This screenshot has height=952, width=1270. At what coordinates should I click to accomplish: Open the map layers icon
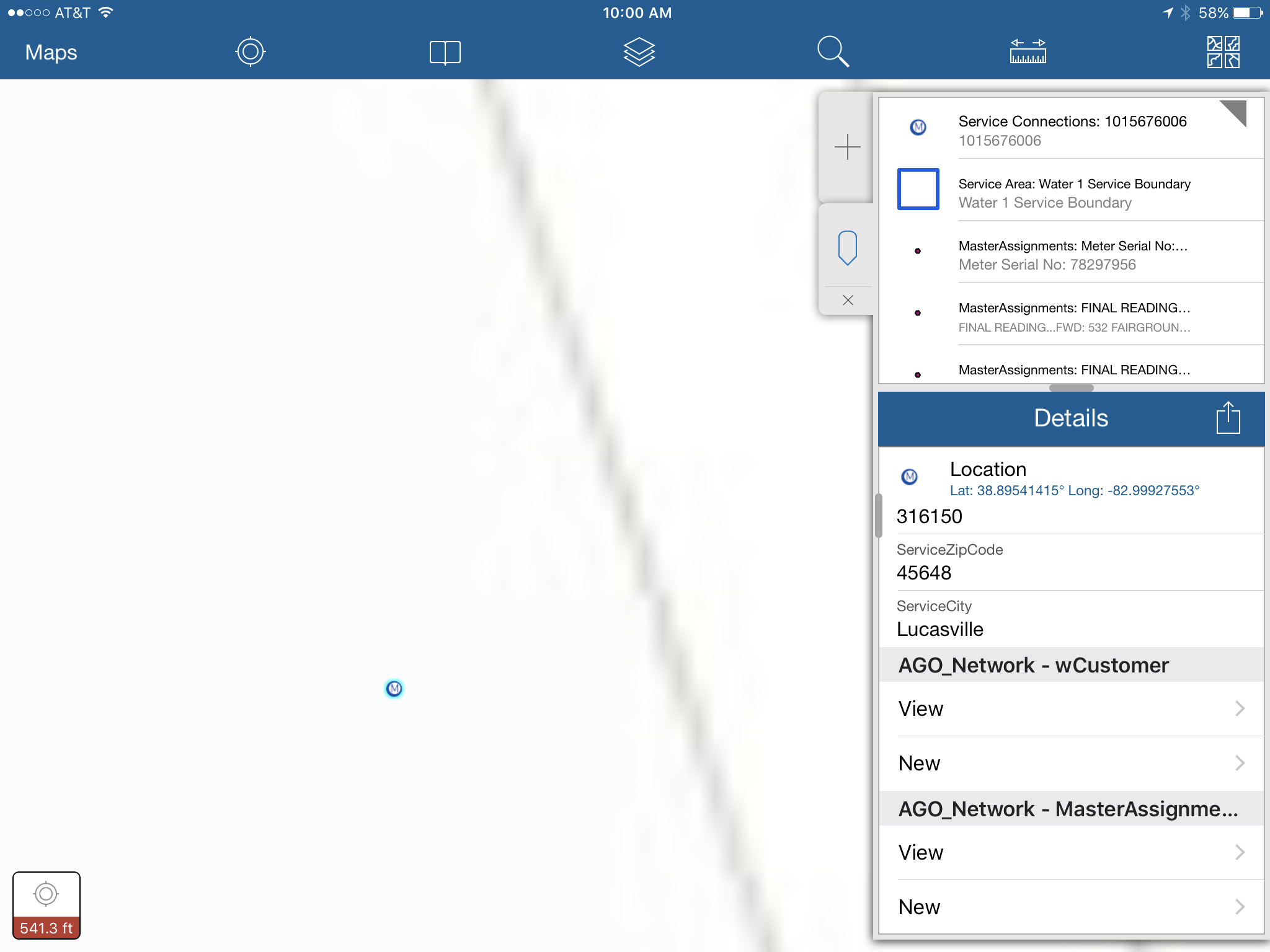[x=639, y=52]
